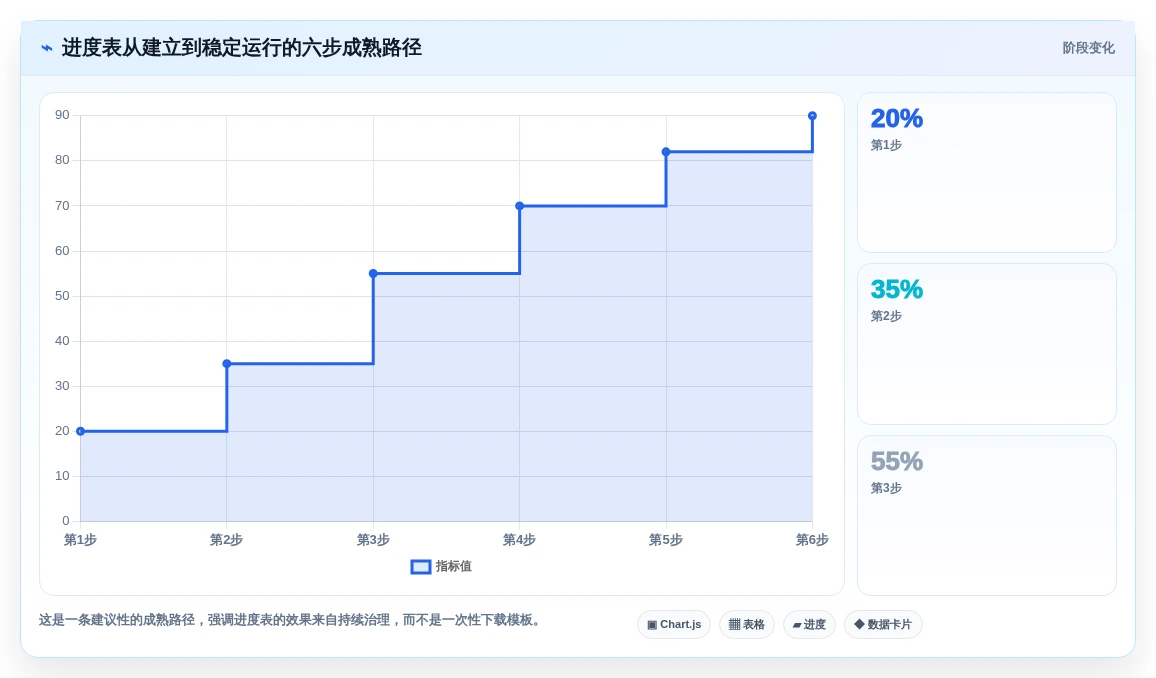Screen dimensions: 1156x678
Task: Click the 第4步 x-axis label
Action: point(519,540)
